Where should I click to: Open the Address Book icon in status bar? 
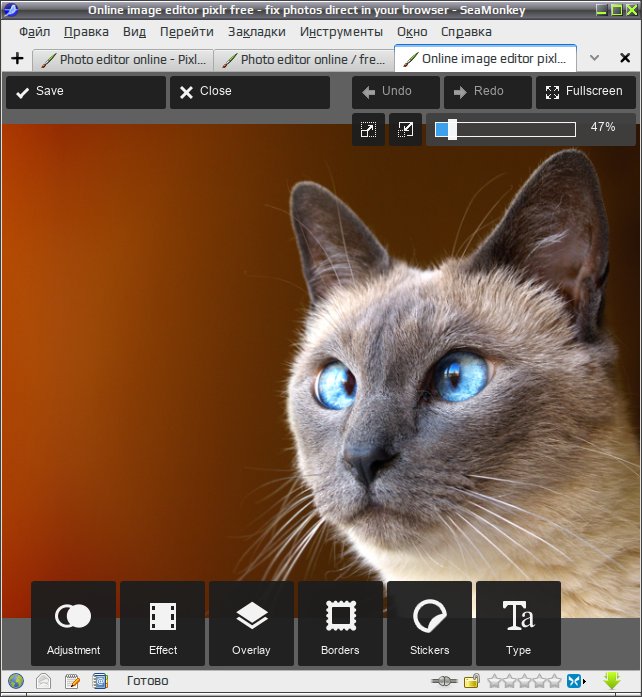pyautogui.click(x=100, y=681)
